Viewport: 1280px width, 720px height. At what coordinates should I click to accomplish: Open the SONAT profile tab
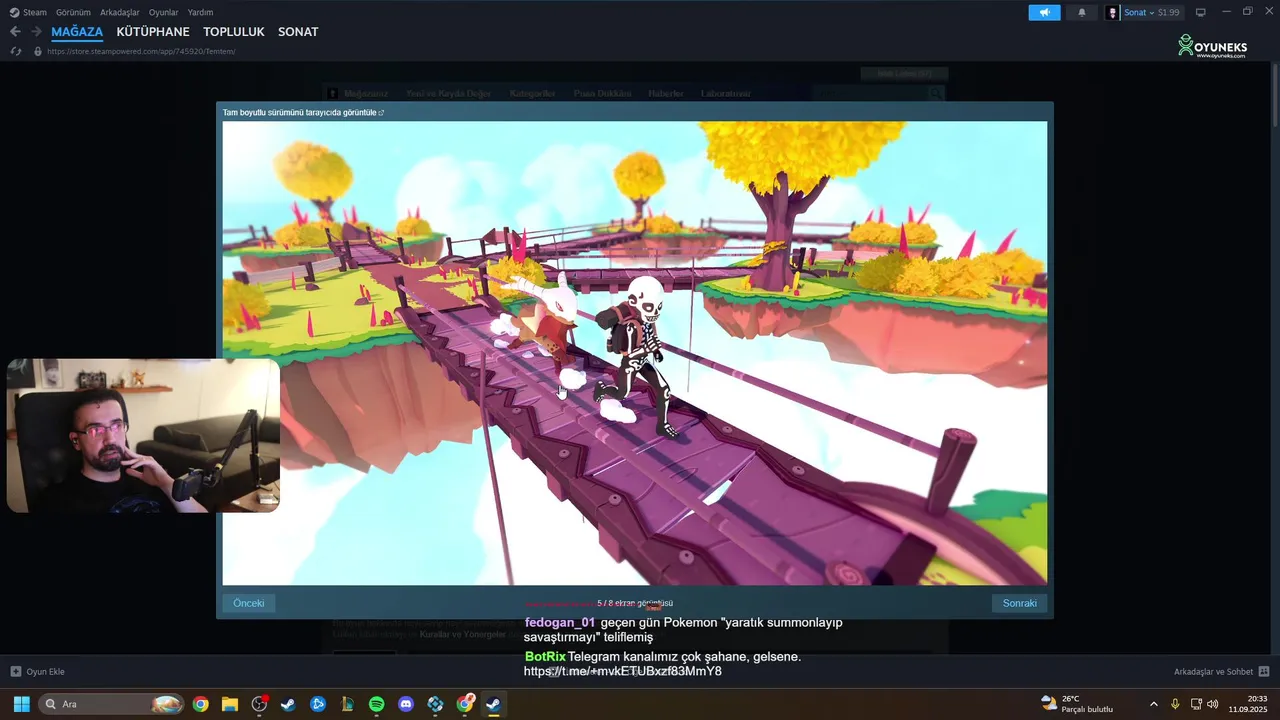[x=298, y=32]
